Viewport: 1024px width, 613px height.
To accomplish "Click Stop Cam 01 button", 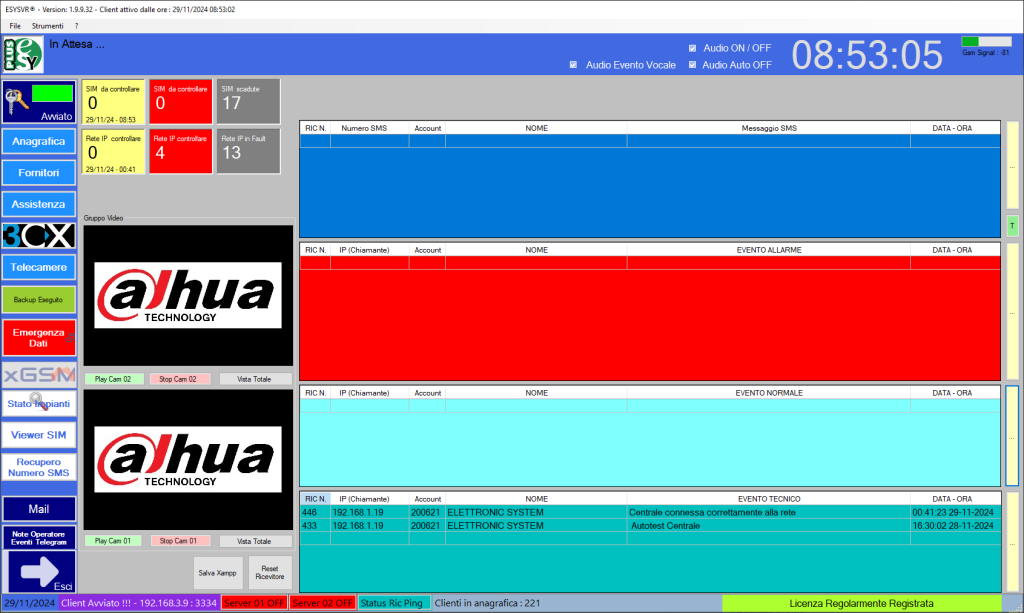I will pyautogui.click(x=180, y=541).
